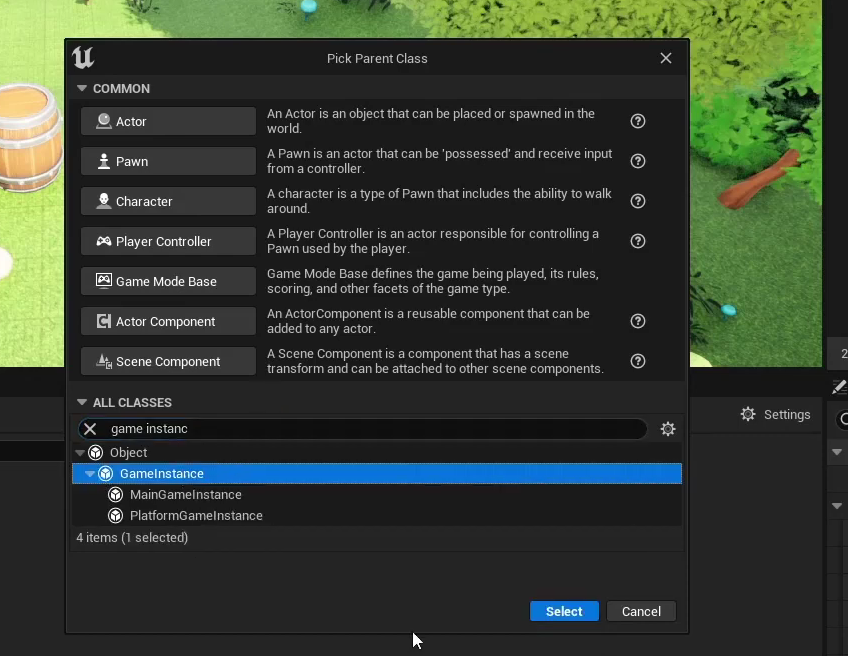Image resolution: width=848 pixels, height=656 pixels.
Task: Confirm with the Select button
Action: coord(564,611)
